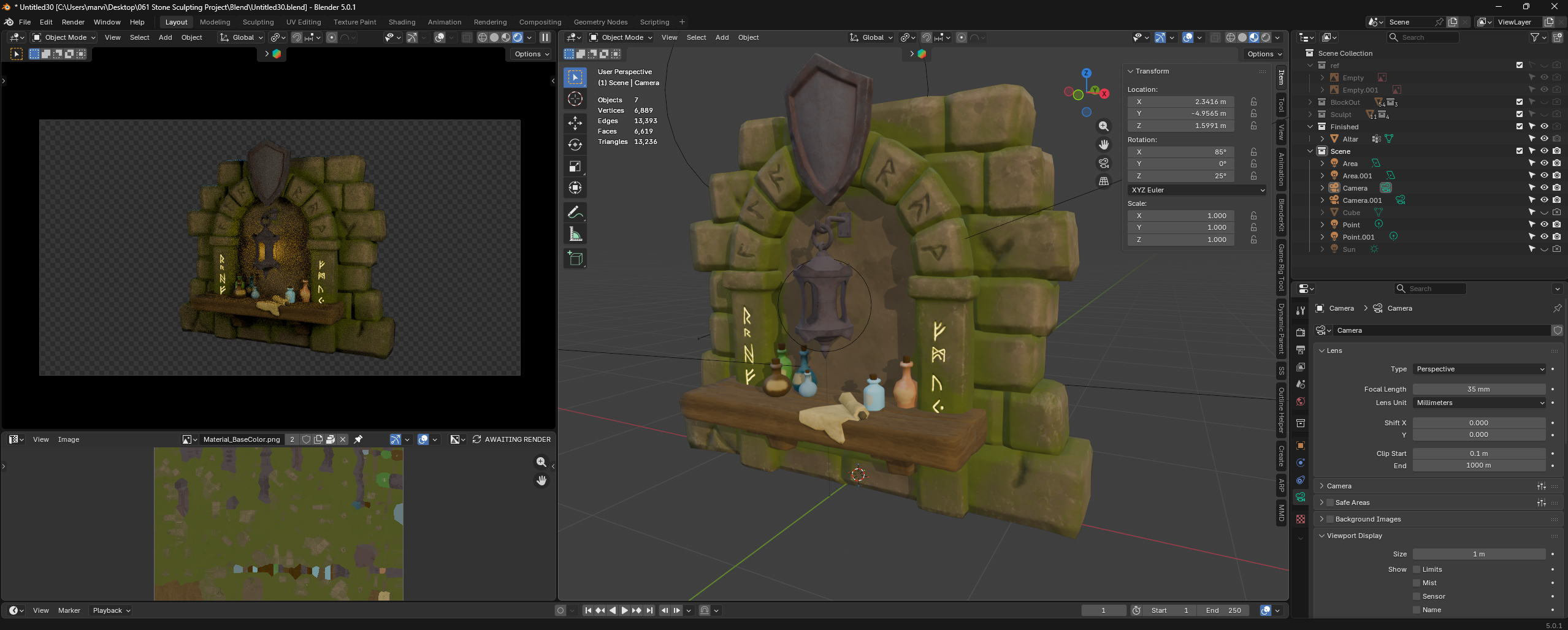Open the Render menu

point(73,22)
